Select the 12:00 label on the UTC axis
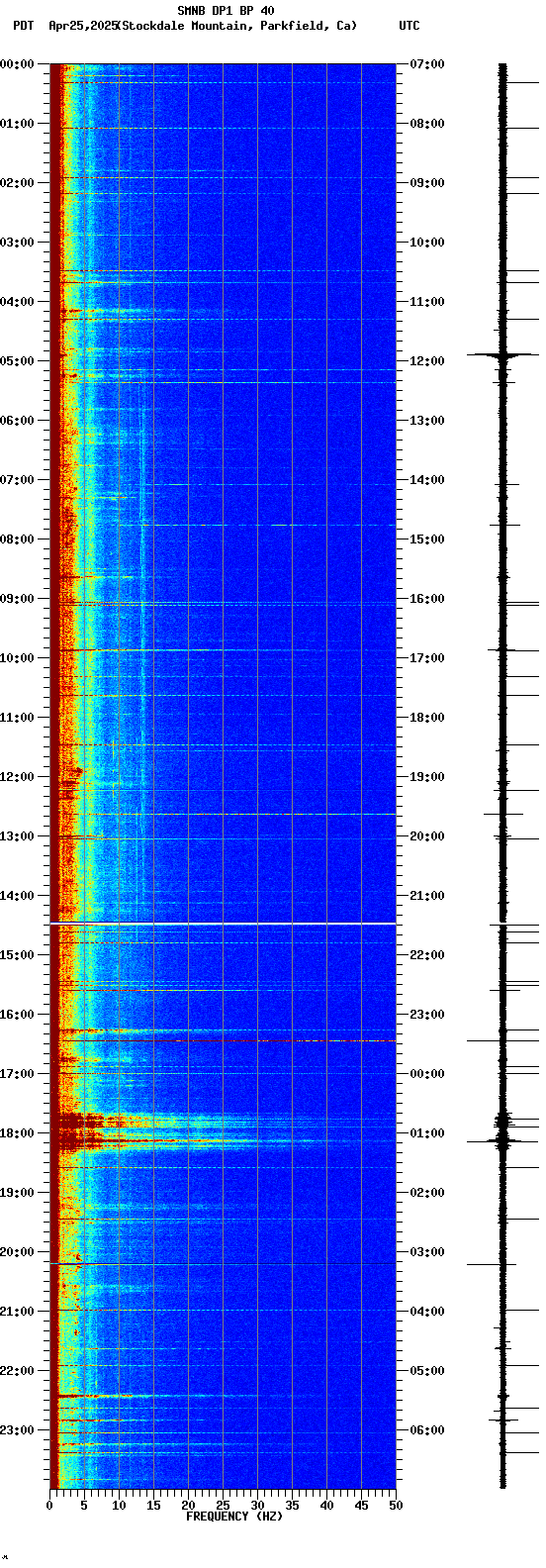Image resolution: width=546 pixels, height=1568 pixels. 427,361
